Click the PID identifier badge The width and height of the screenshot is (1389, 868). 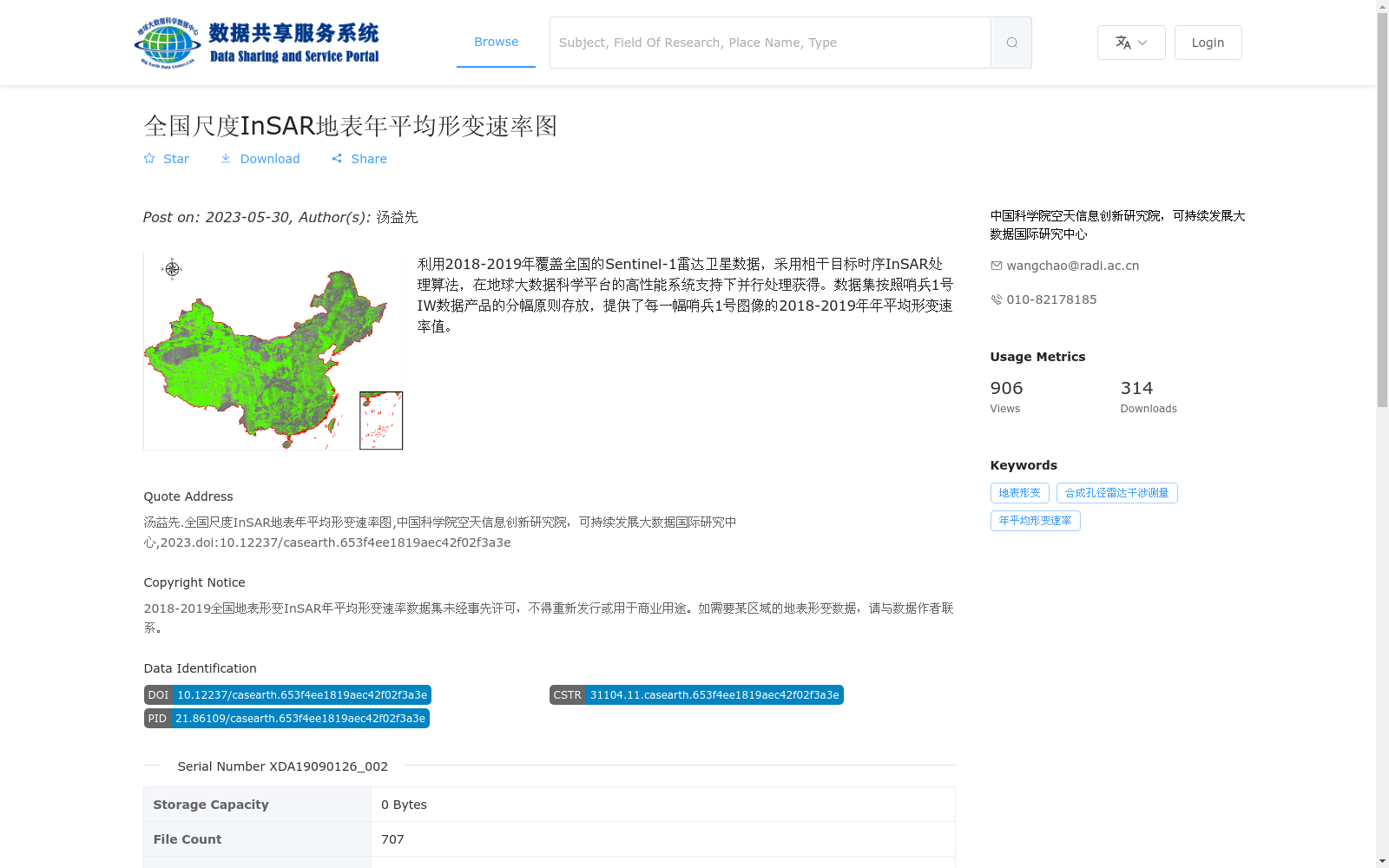[286, 719]
